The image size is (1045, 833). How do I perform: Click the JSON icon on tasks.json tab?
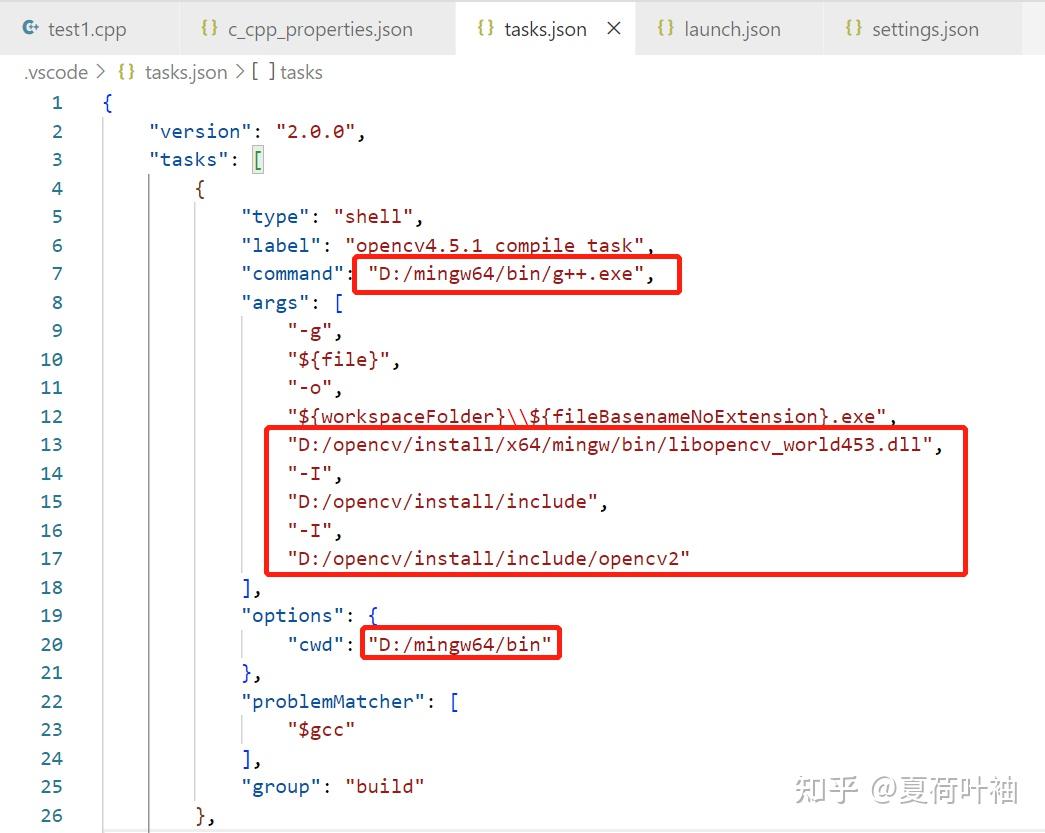click(x=485, y=29)
